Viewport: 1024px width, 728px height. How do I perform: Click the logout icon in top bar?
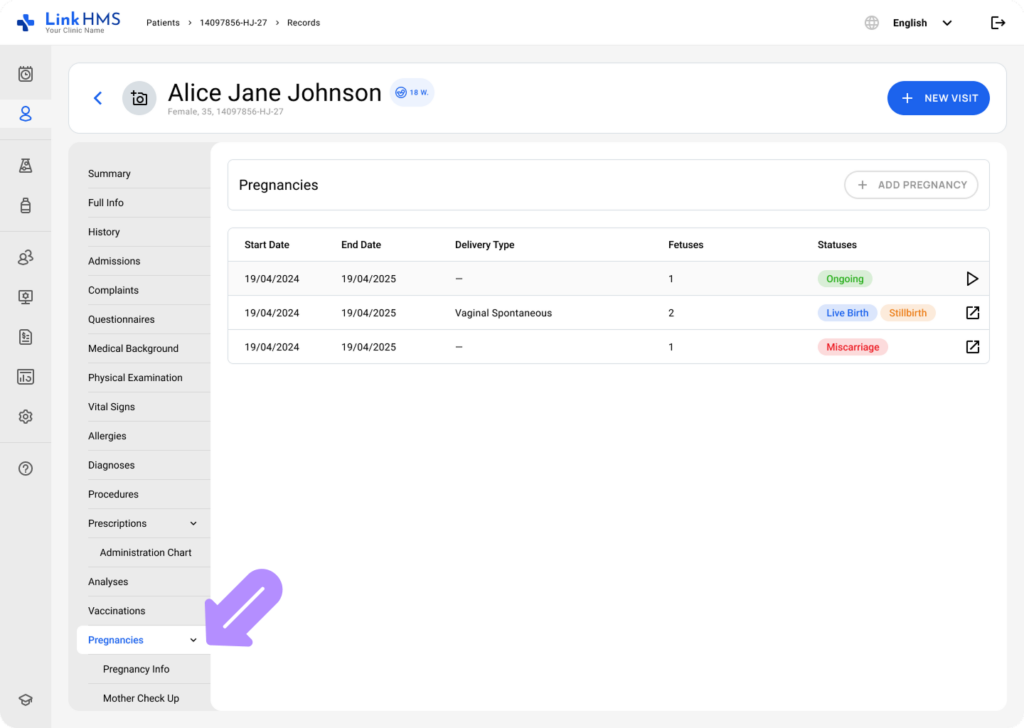(x=997, y=23)
